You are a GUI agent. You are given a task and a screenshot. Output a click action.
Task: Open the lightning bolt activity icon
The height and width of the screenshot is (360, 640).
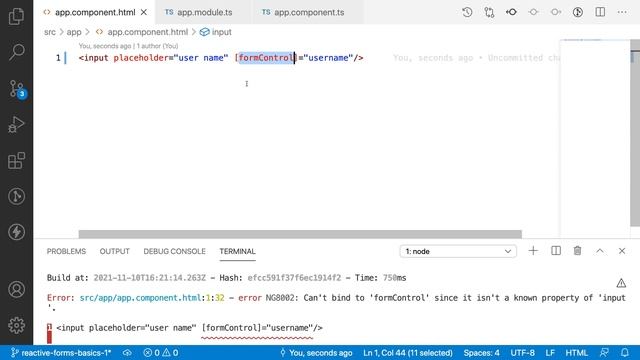point(16,232)
